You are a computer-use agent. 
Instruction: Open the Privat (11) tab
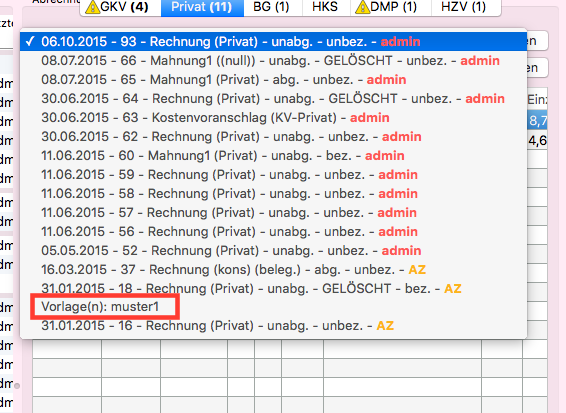tap(202, 7)
